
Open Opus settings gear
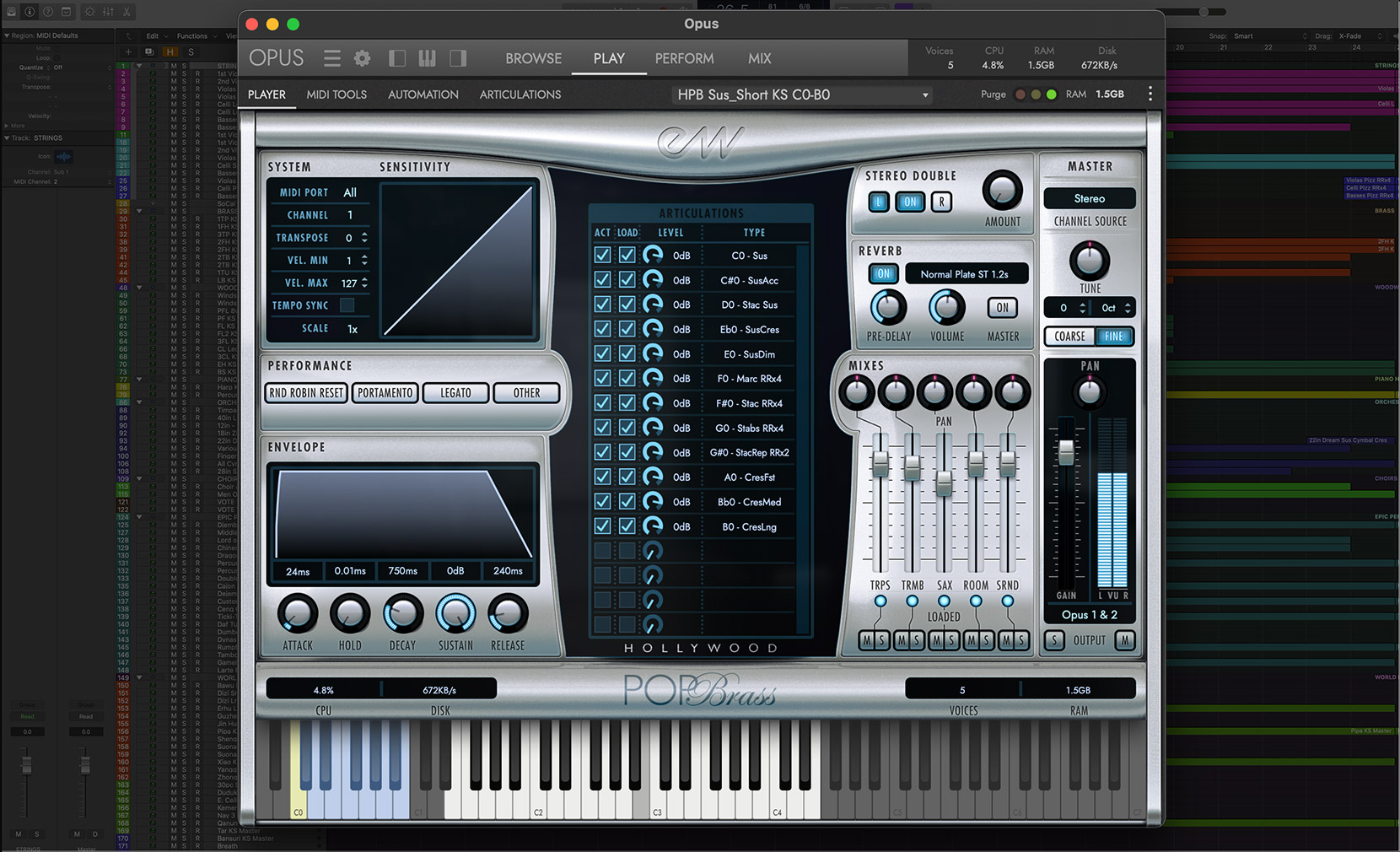click(x=363, y=58)
